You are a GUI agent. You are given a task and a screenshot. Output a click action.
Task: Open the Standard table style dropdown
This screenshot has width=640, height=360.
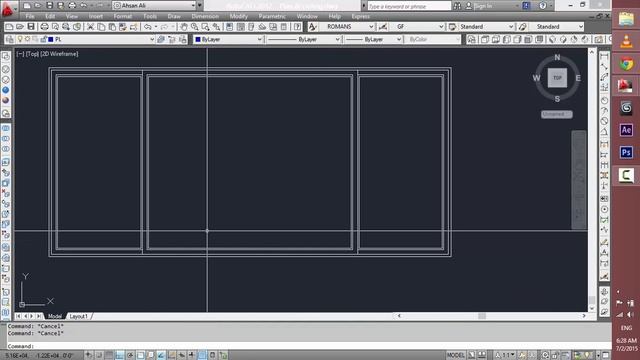pyautogui.click(x=511, y=27)
